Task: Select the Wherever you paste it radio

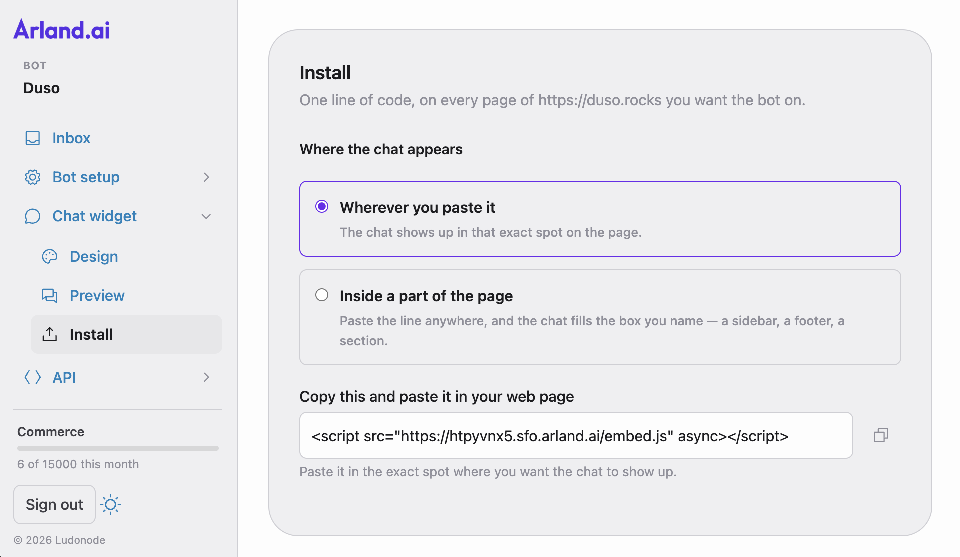Action: click(x=321, y=206)
